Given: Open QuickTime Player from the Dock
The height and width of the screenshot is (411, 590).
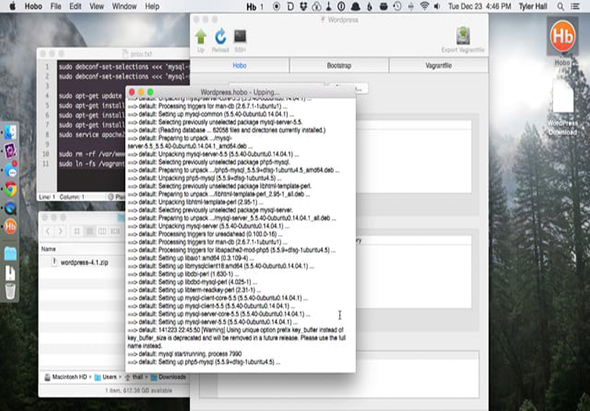Looking at the screenshot, I should [10, 208].
